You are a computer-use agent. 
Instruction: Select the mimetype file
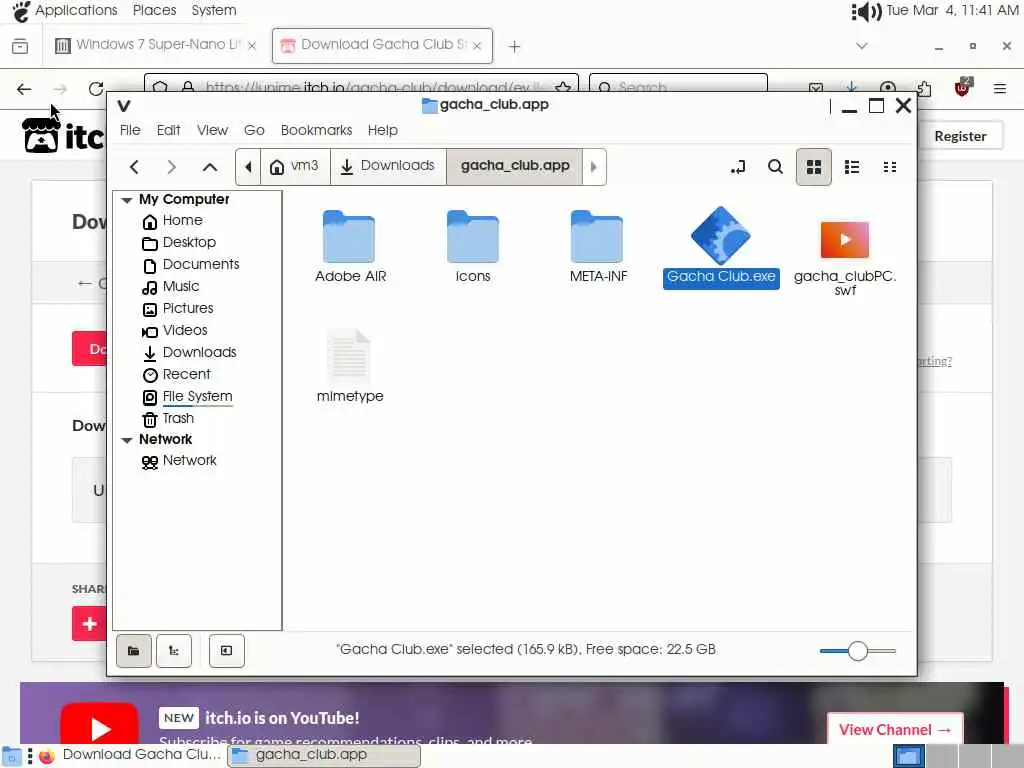pos(349,366)
